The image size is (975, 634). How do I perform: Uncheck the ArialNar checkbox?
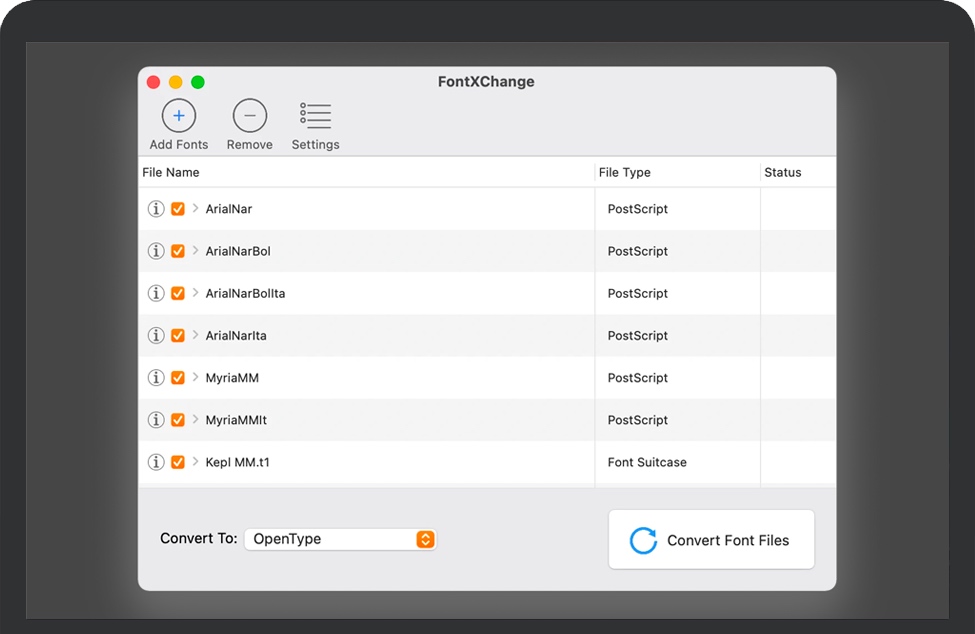click(178, 209)
